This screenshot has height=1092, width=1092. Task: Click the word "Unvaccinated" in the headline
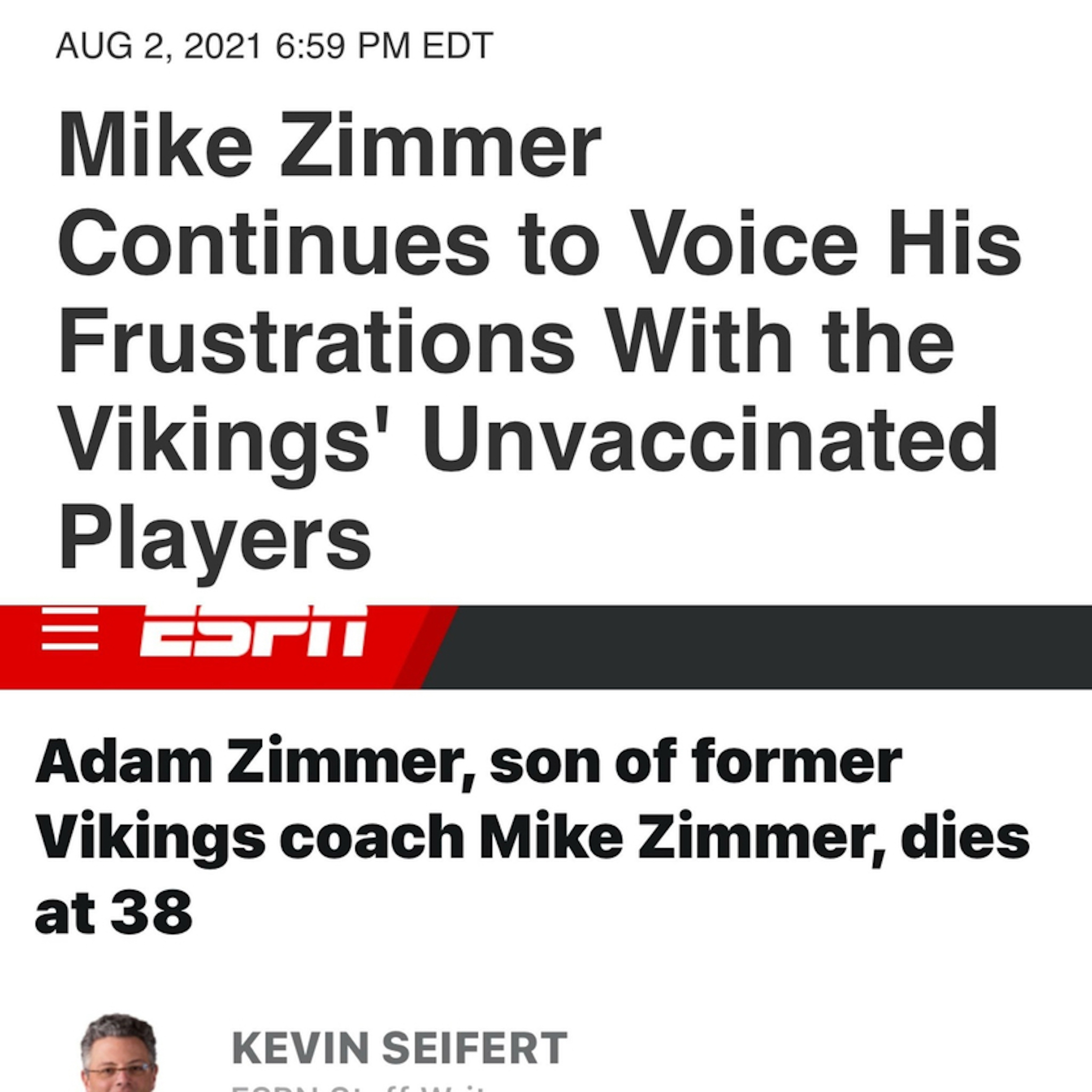709,439
